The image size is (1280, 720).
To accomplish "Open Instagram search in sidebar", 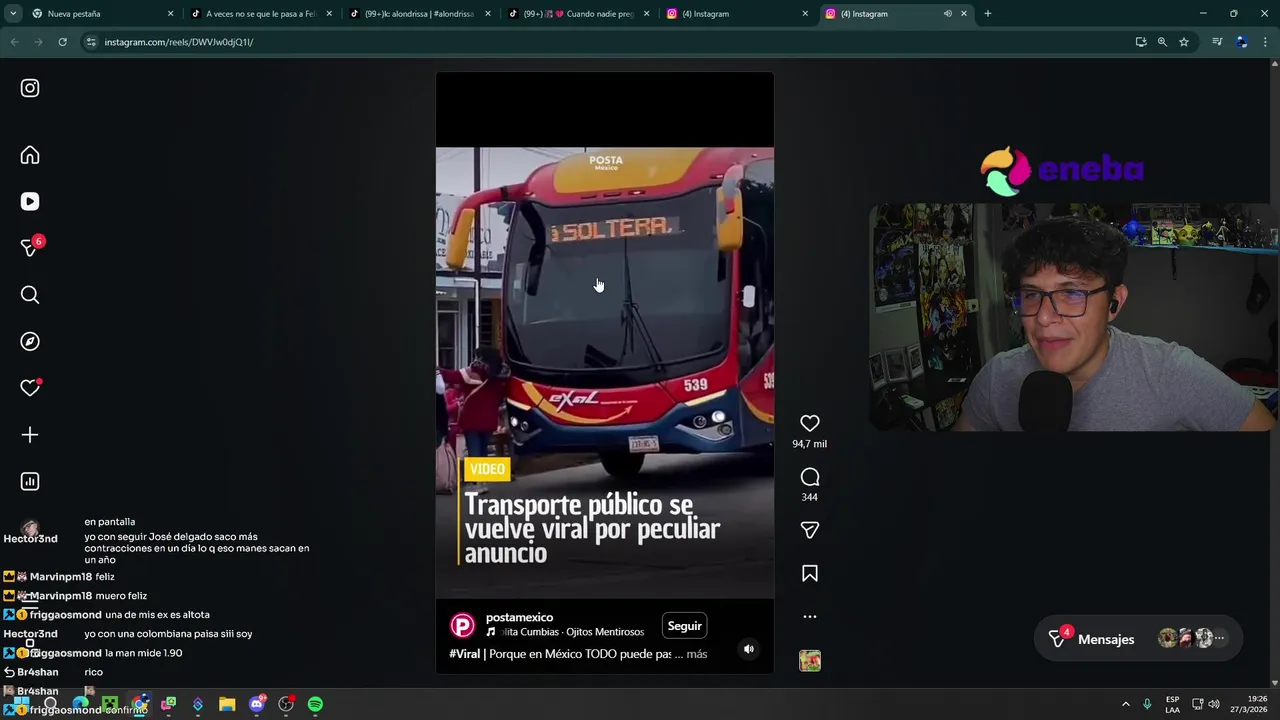I will coord(30,295).
